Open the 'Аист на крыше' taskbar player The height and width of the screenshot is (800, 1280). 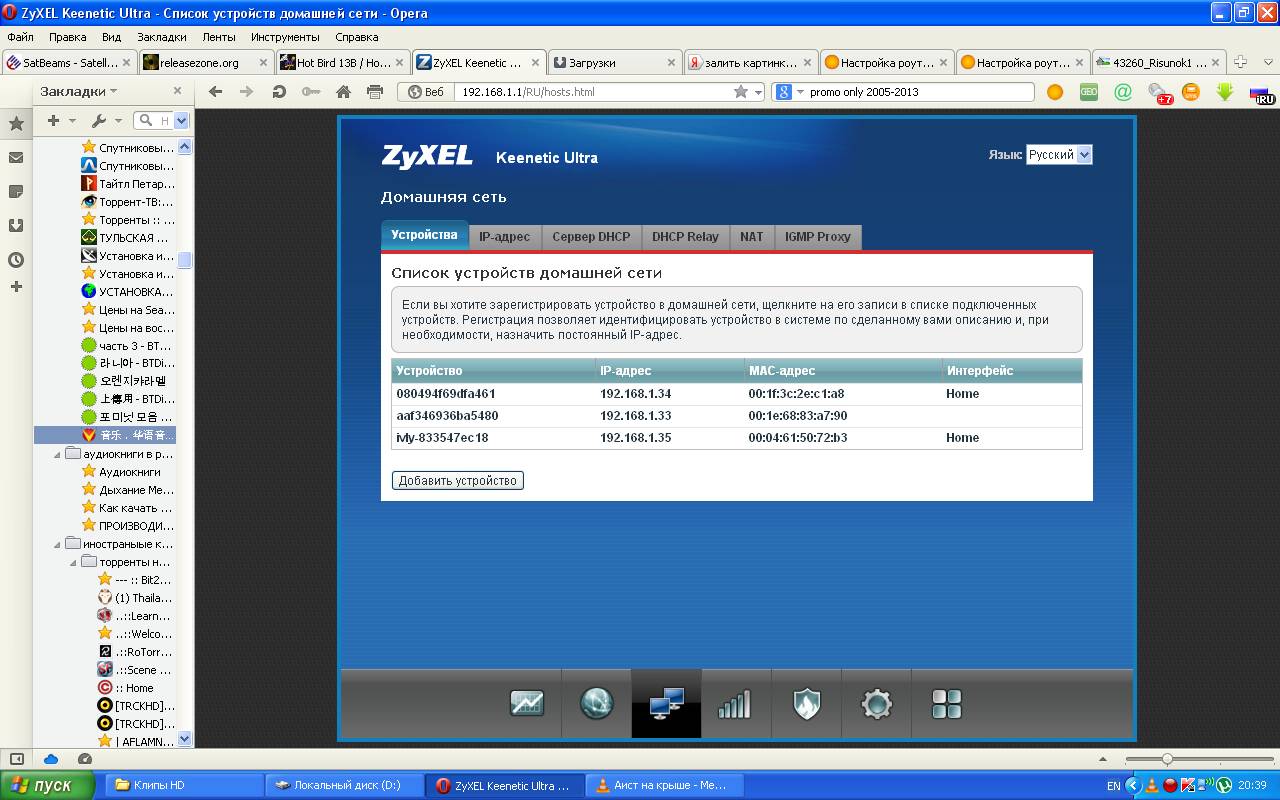click(664, 785)
